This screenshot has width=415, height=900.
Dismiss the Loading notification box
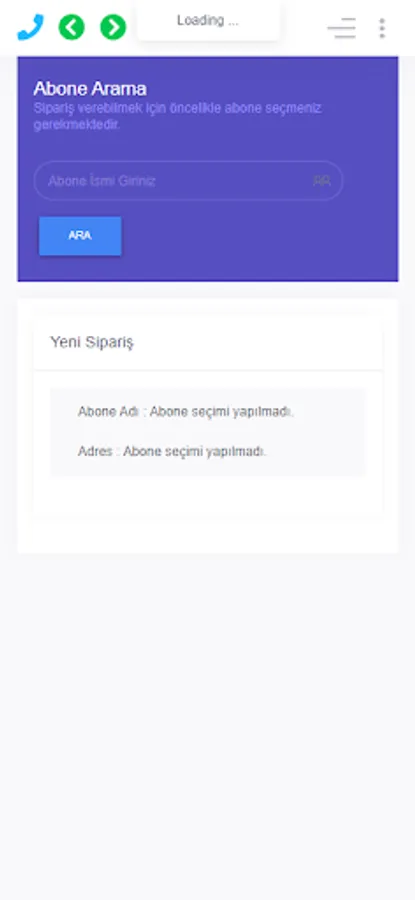pos(208,21)
